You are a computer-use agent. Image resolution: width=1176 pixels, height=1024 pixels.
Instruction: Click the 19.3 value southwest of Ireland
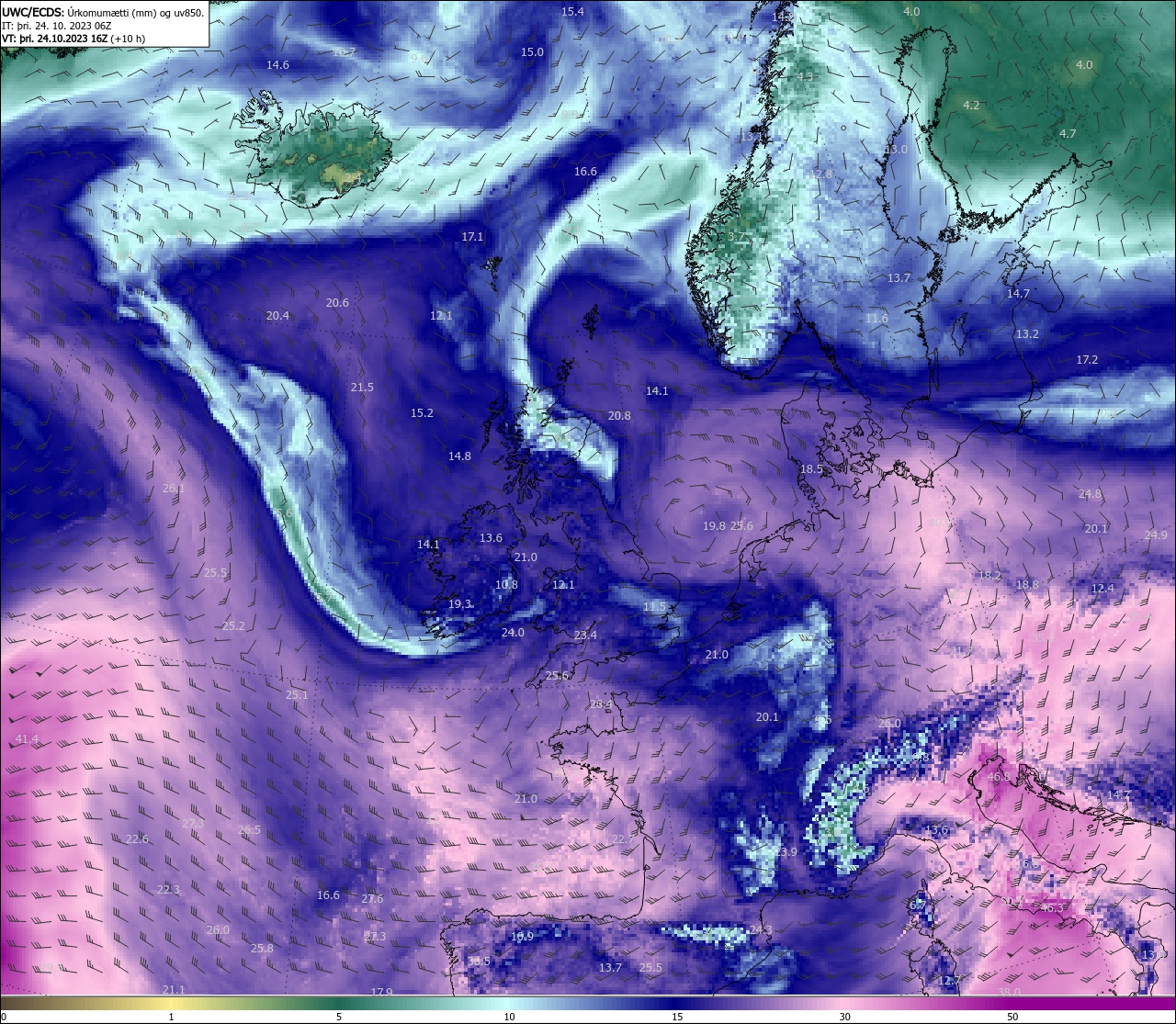pyautogui.click(x=460, y=604)
